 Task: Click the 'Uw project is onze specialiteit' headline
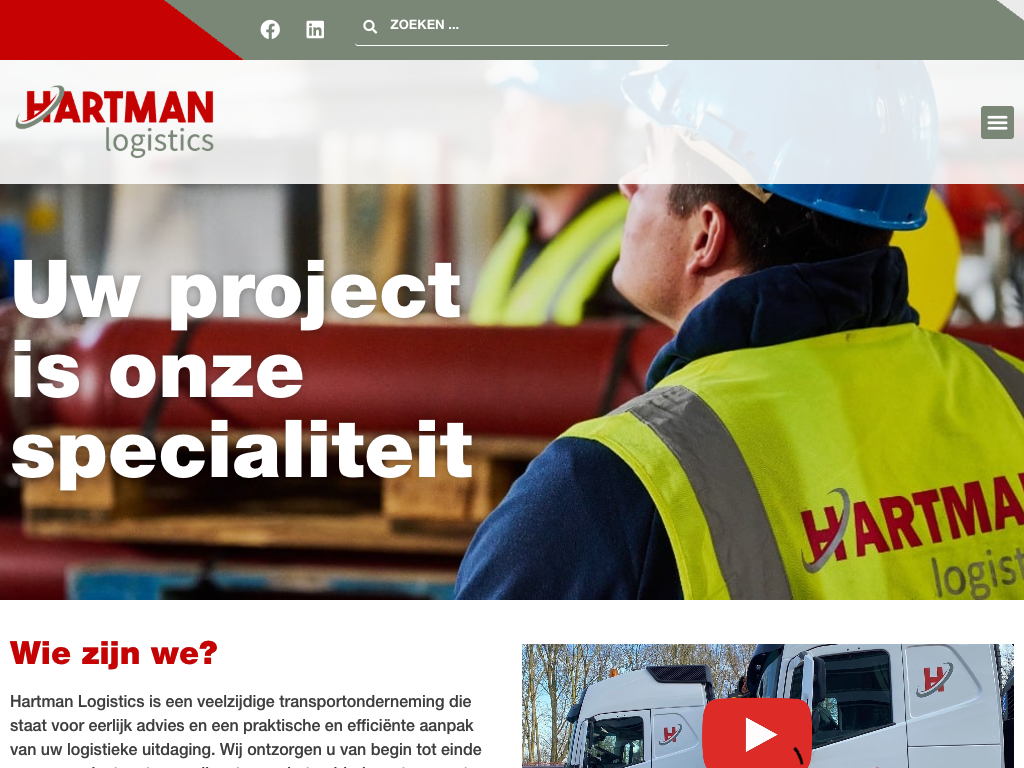[x=242, y=371]
